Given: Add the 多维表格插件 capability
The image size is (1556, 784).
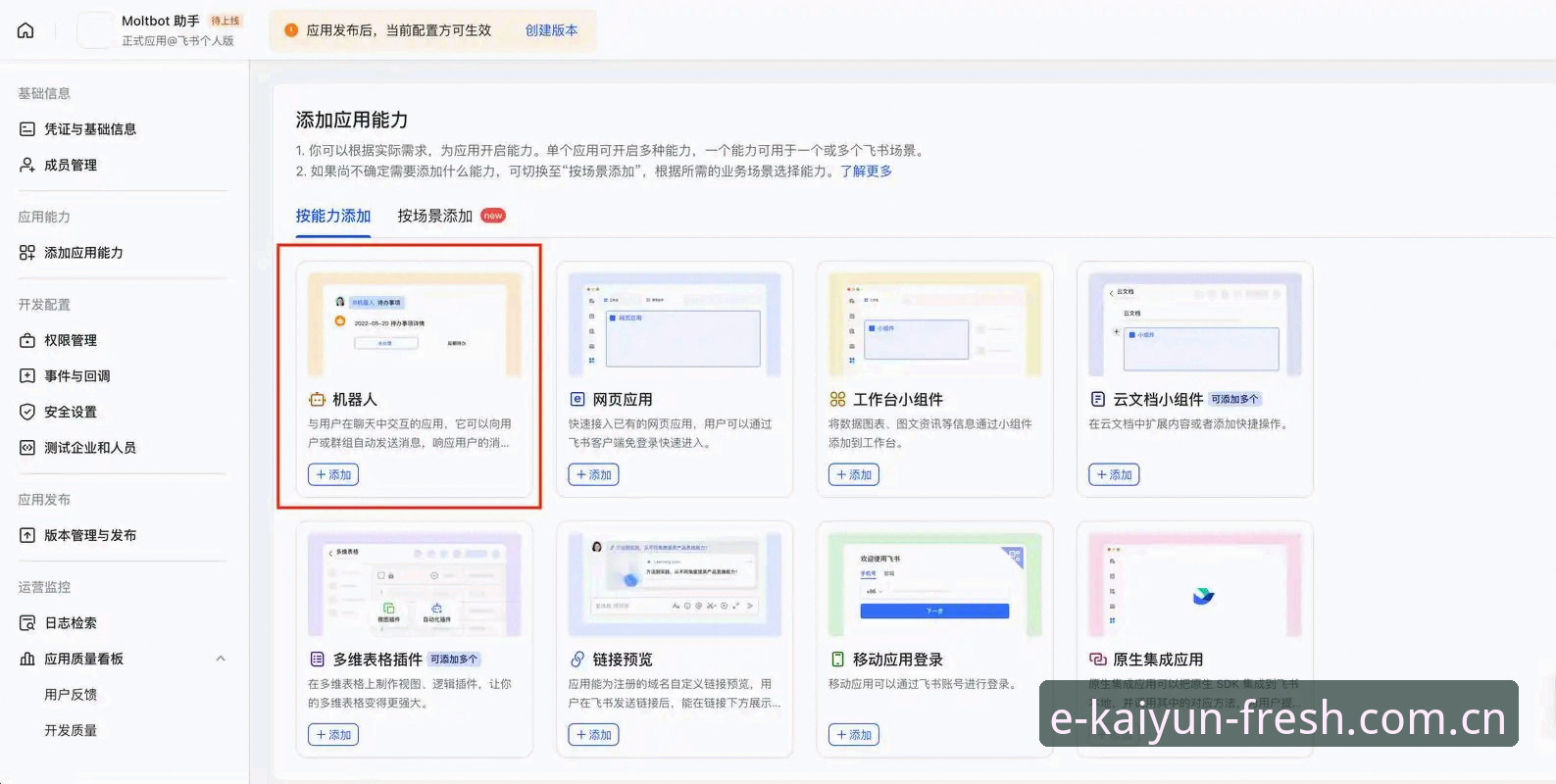Looking at the screenshot, I should 333,734.
